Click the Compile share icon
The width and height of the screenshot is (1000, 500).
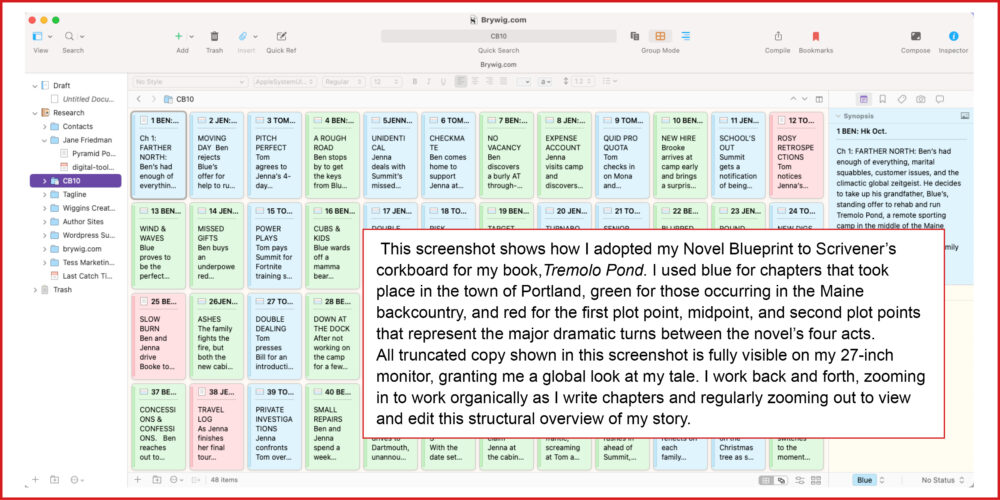(x=778, y=36)
